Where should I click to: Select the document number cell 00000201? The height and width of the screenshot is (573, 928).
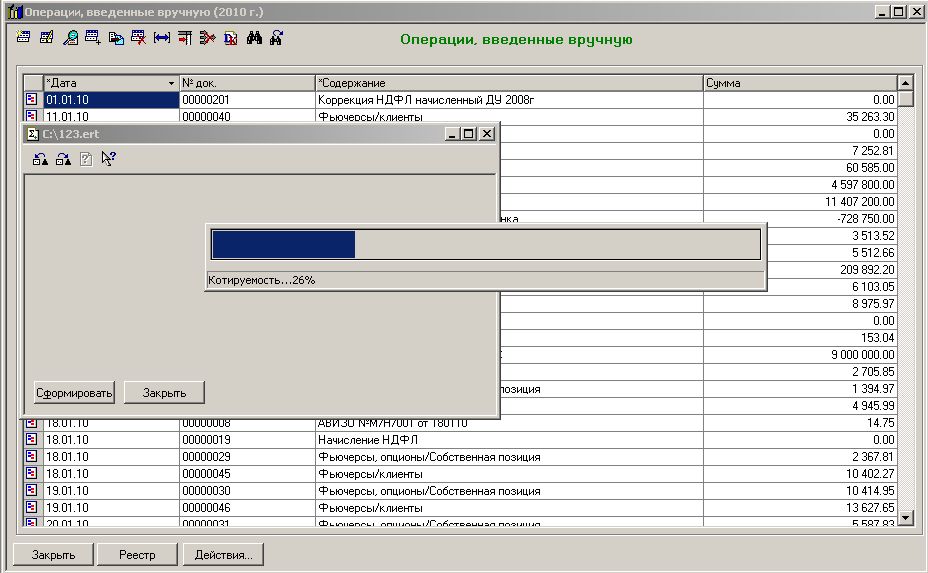pos(246,100)
